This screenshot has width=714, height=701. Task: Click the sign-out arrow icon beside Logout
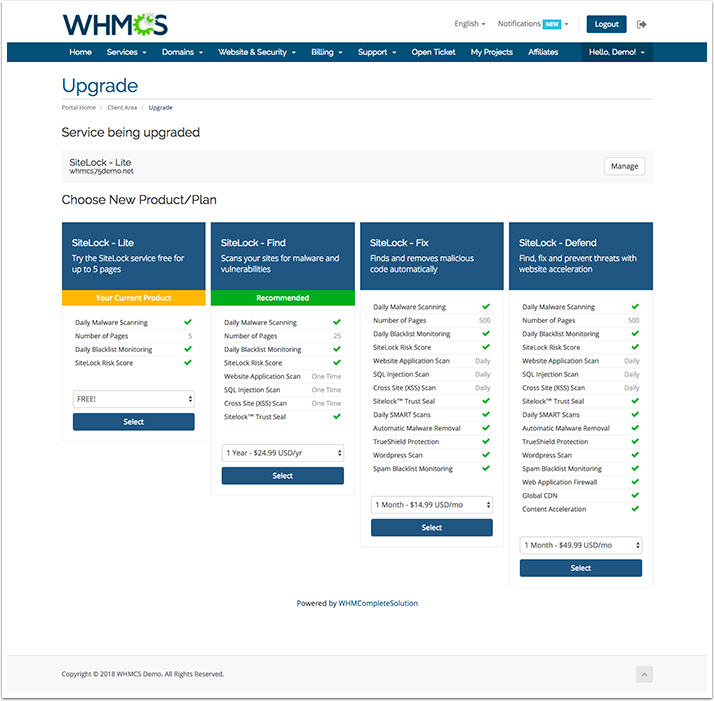641,24
